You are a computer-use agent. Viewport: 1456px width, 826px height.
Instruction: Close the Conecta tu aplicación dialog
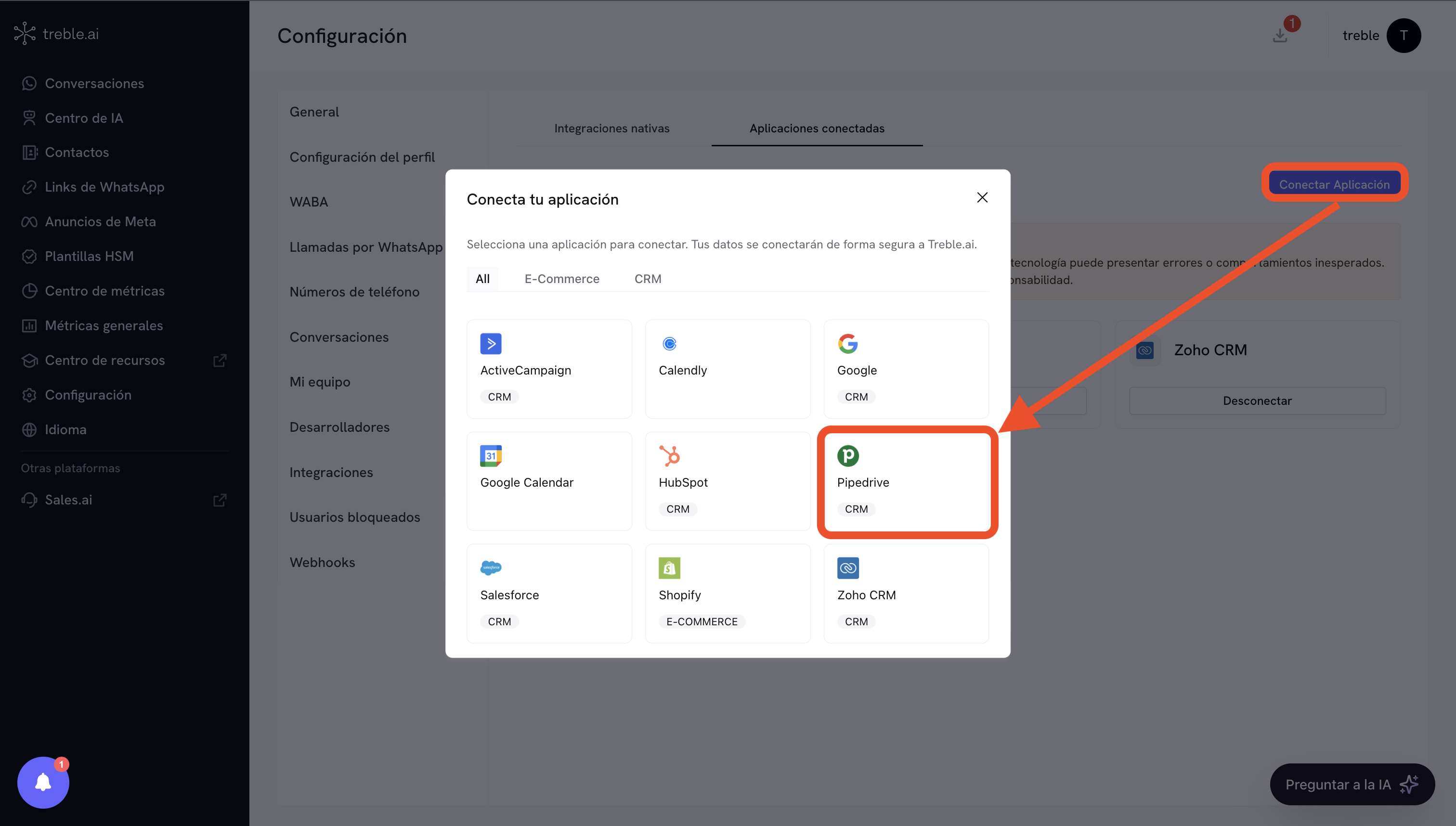point(982,197)
